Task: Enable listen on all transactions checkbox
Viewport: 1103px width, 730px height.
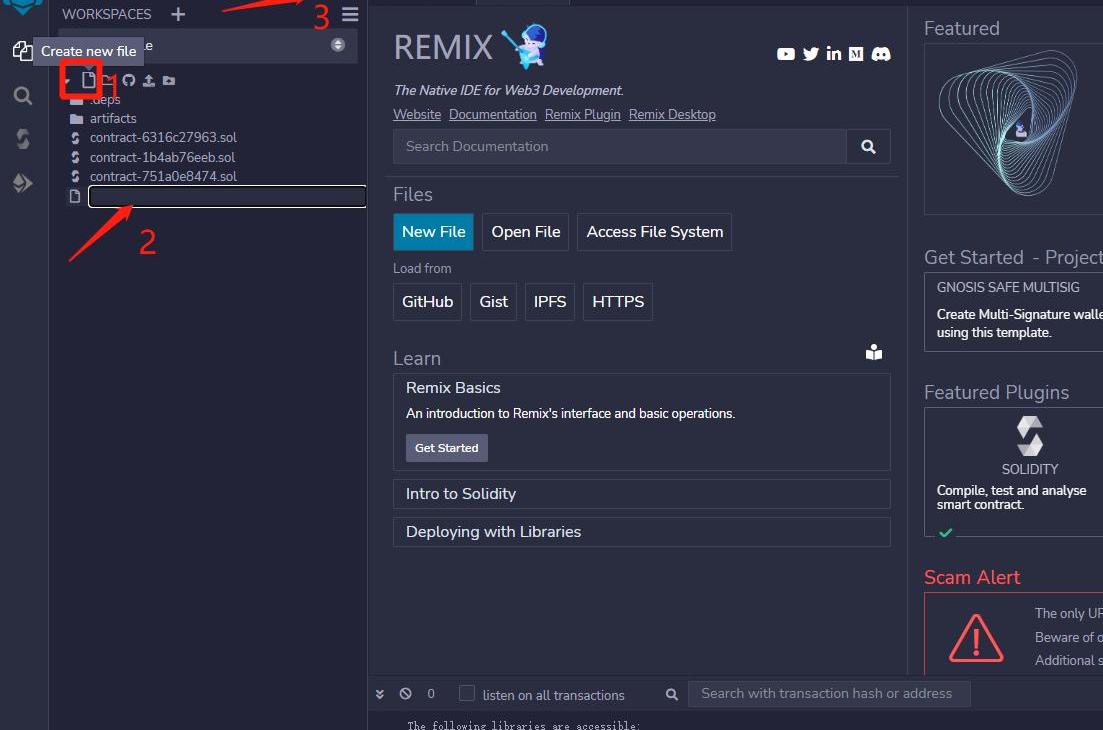Action: [x=466, y=693]
